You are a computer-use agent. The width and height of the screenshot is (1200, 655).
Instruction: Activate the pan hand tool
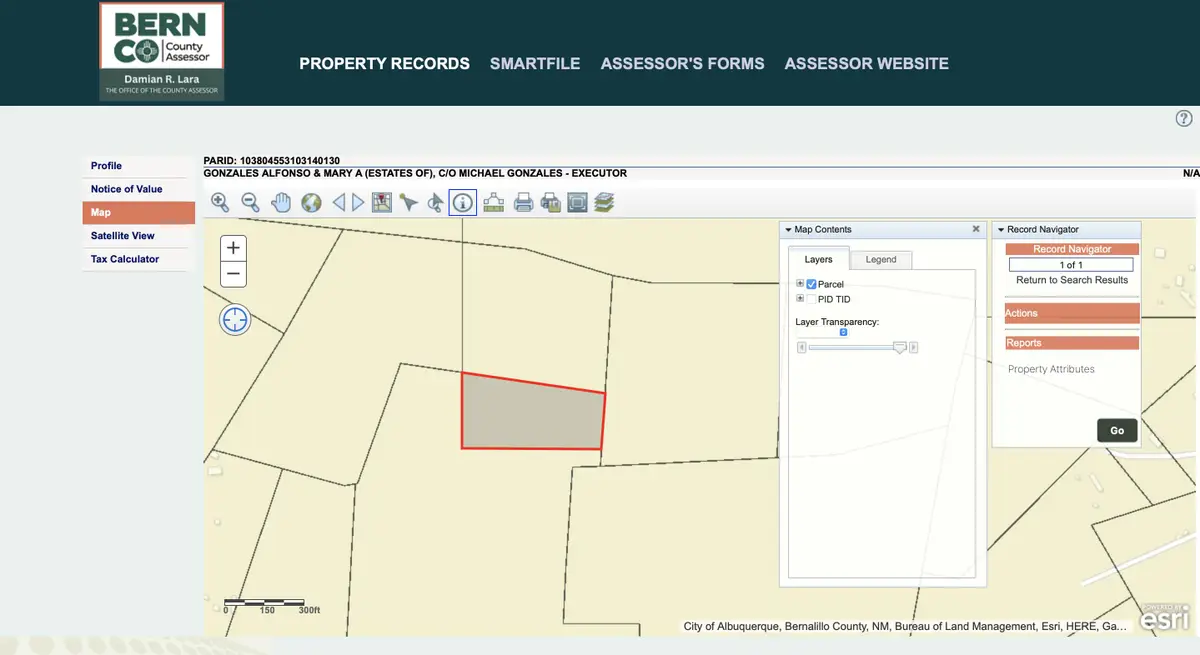point(281,203)
